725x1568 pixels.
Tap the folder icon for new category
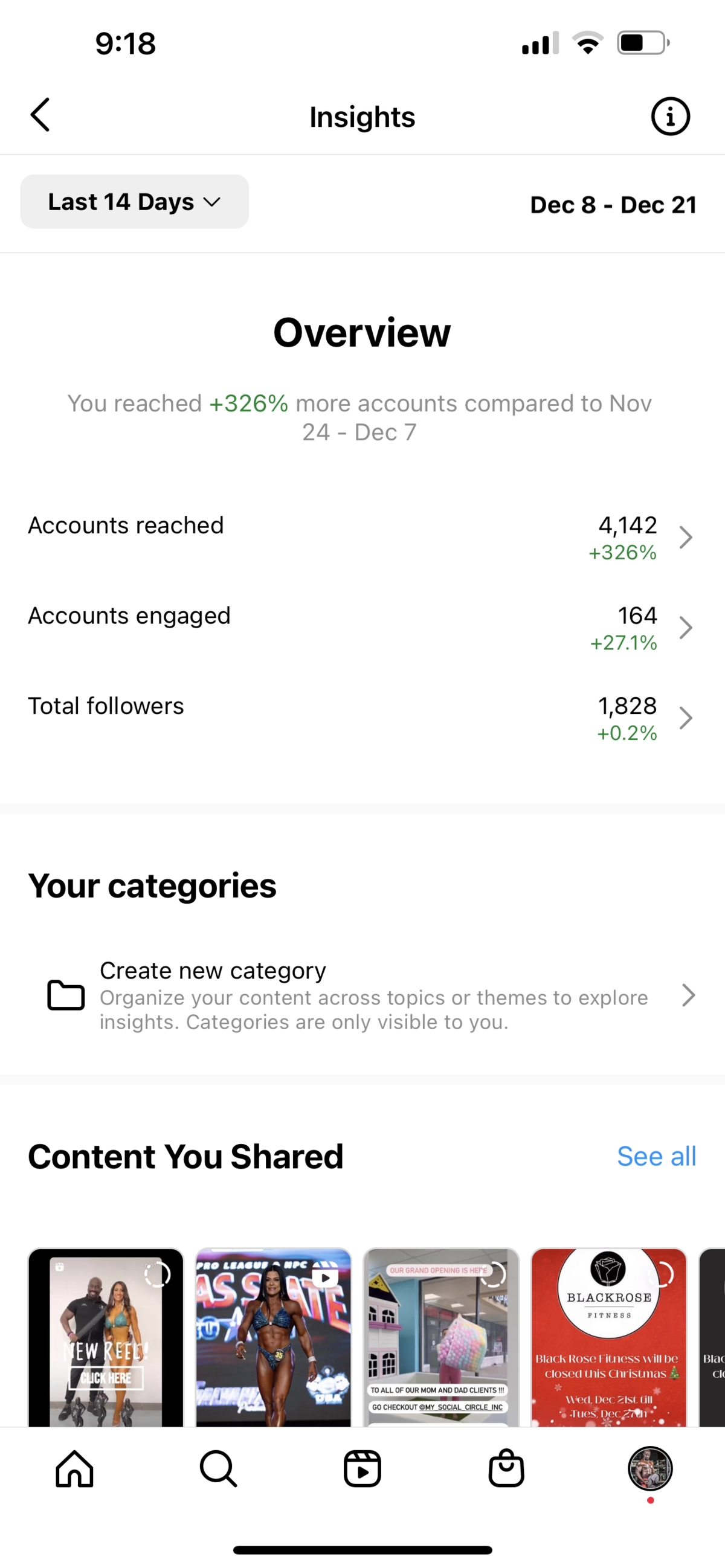(66, 995)
